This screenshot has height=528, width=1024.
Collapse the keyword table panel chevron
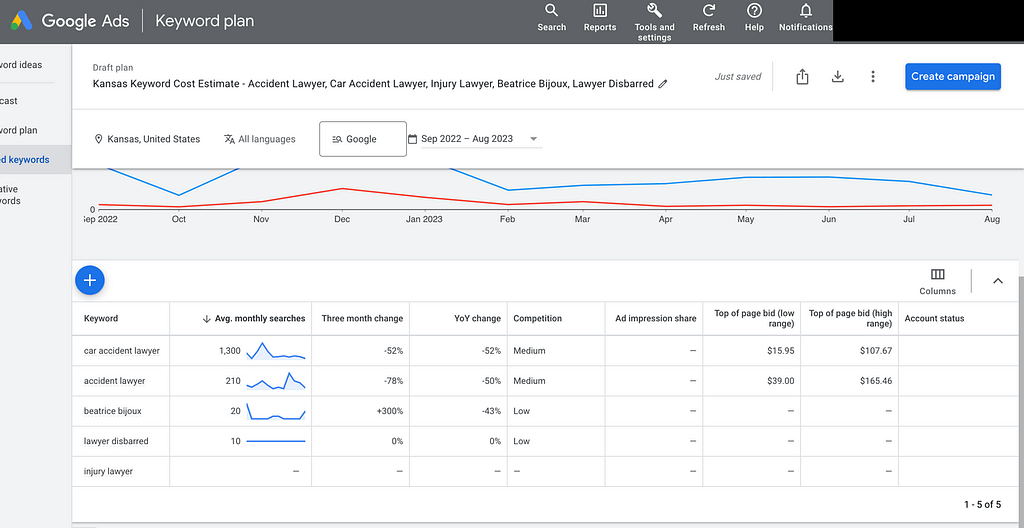coord(997,281)
